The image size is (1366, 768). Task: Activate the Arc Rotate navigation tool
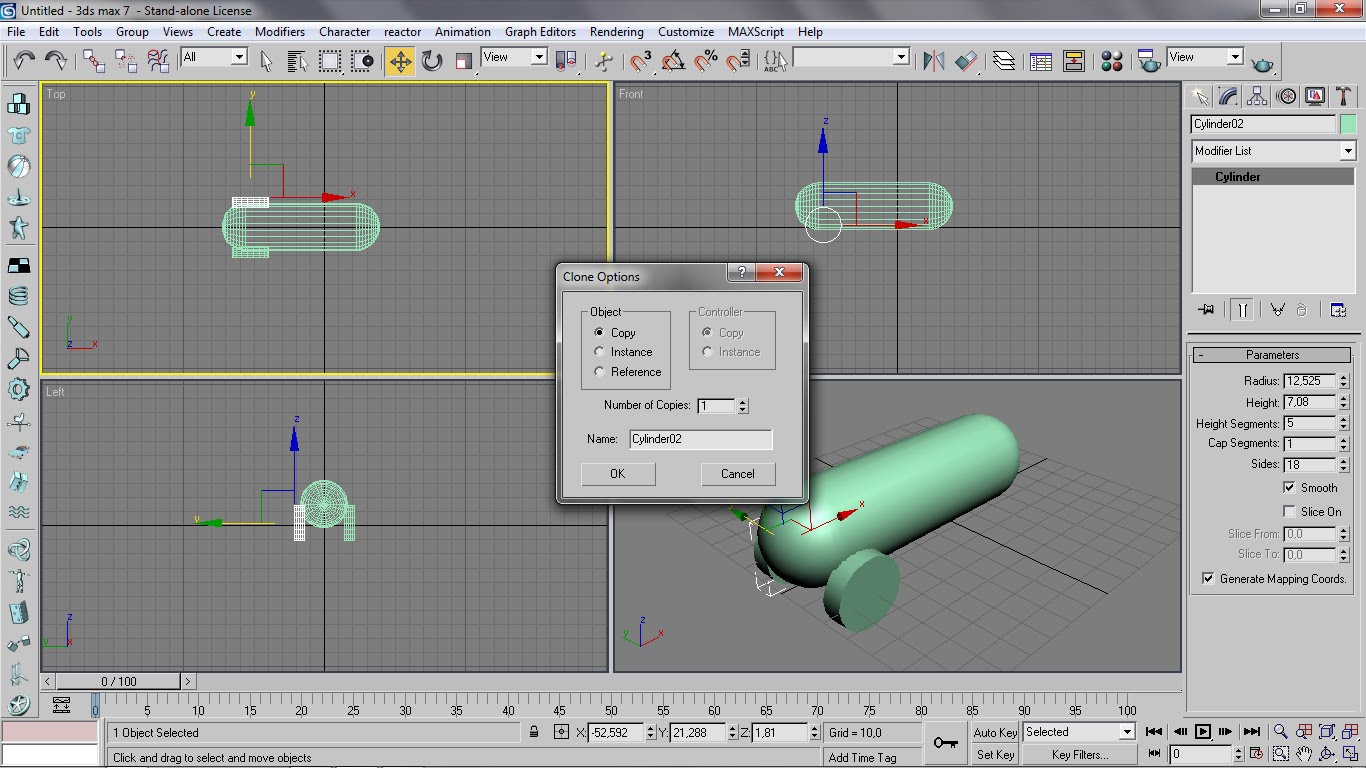(x=1329, y=755)
